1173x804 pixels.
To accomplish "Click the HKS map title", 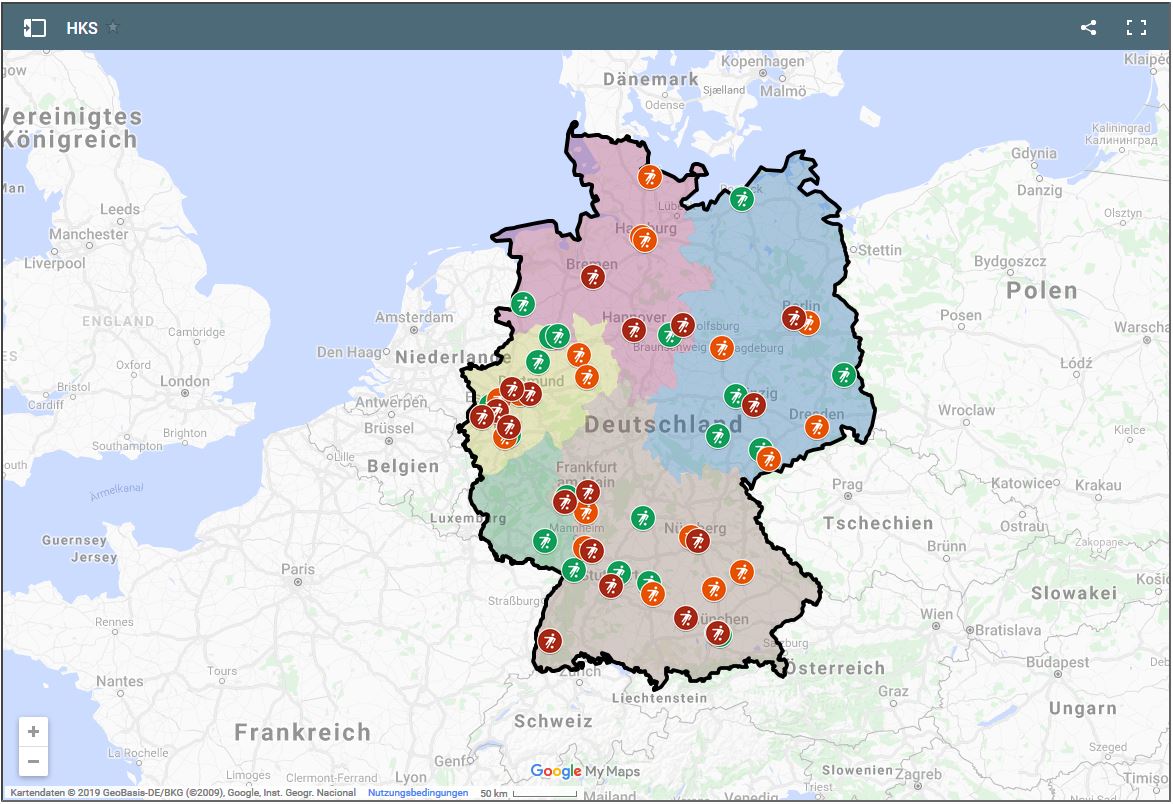I will [82, 28].
